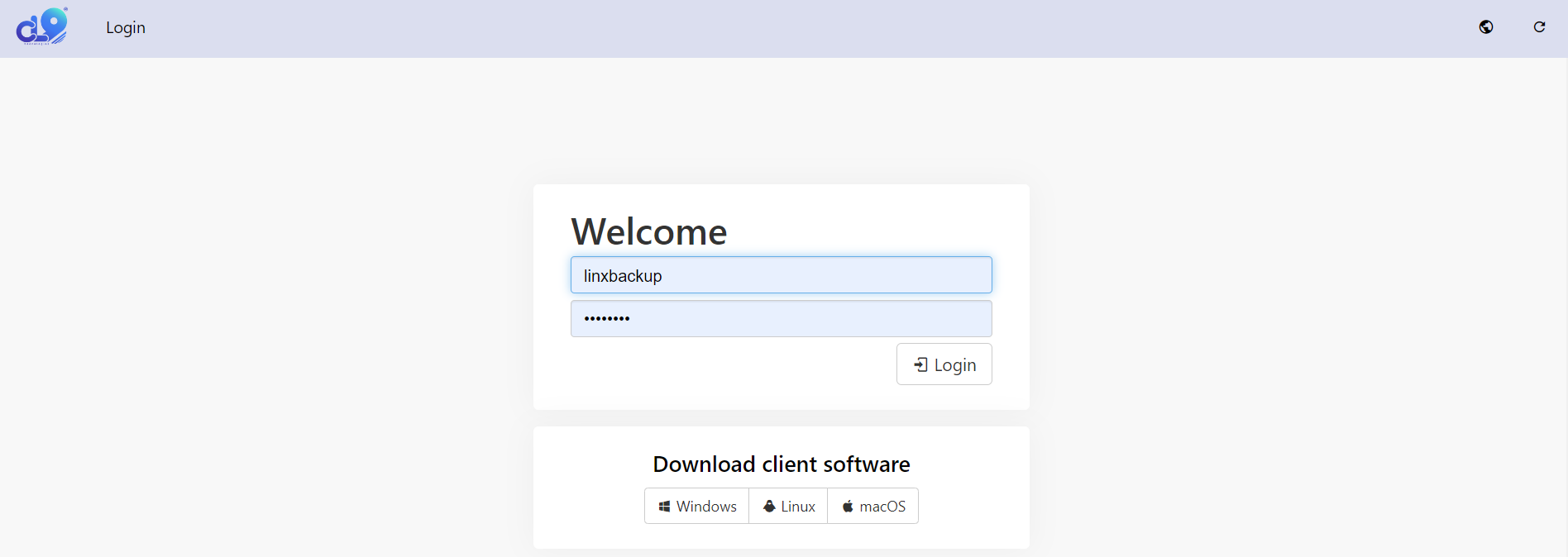Viewport: 1568px width, 557px height.
Task: Click the Welcome heading
Action: pos(649,231)
